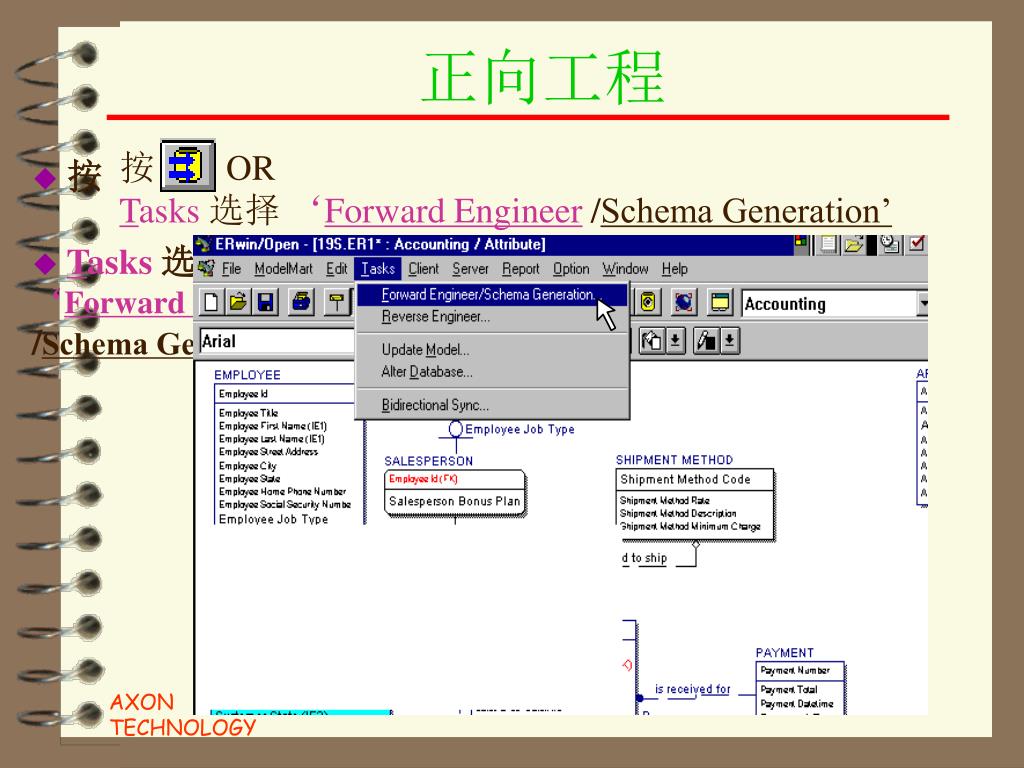Click the red 'Employee Id (FK)' attribute
This screenshot has height=768, width=1024.
(x=423, y=479)
